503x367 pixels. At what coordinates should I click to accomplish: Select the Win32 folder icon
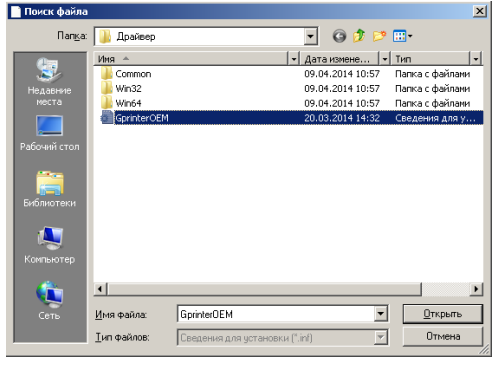(107, 88)
